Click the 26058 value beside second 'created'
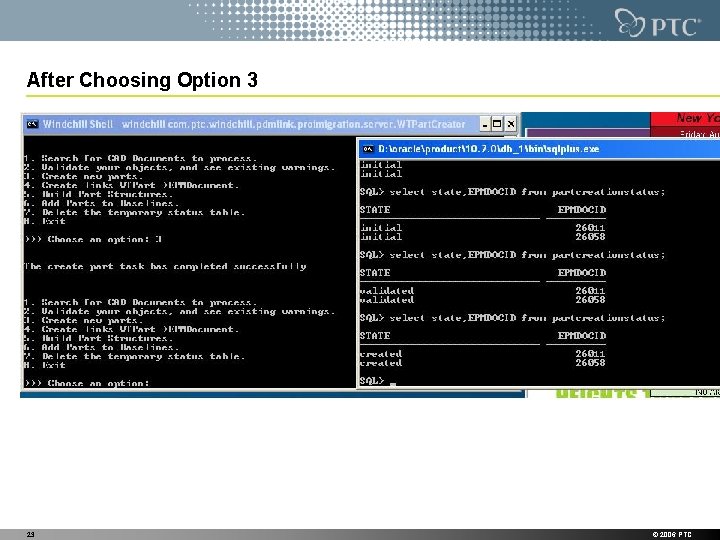 click(591, 363)
